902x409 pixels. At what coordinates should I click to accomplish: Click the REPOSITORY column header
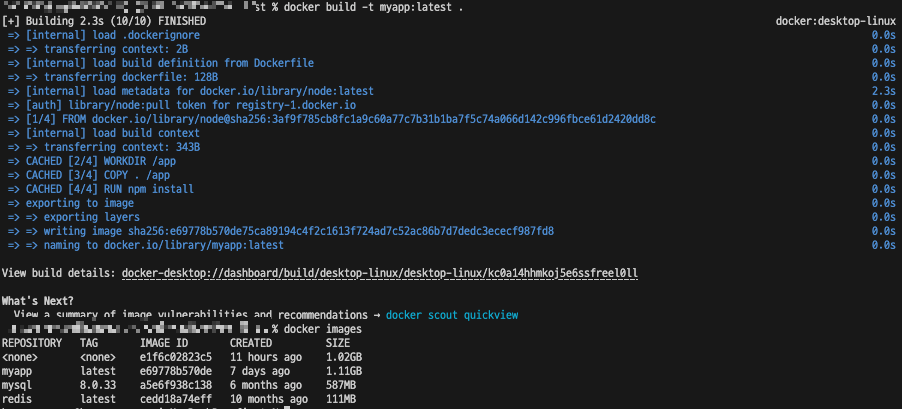[32, 343]
